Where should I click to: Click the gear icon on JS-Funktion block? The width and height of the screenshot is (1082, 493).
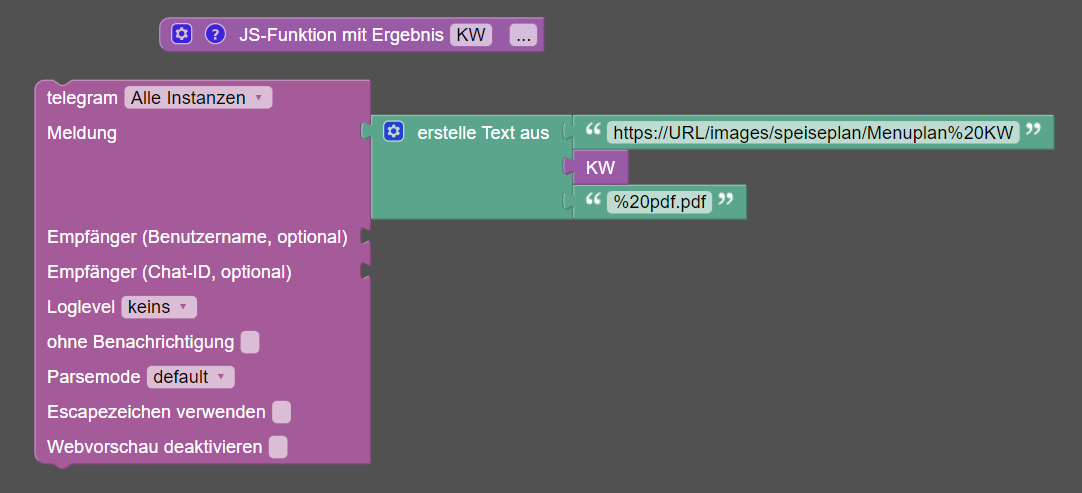click(x=181, y=34)
